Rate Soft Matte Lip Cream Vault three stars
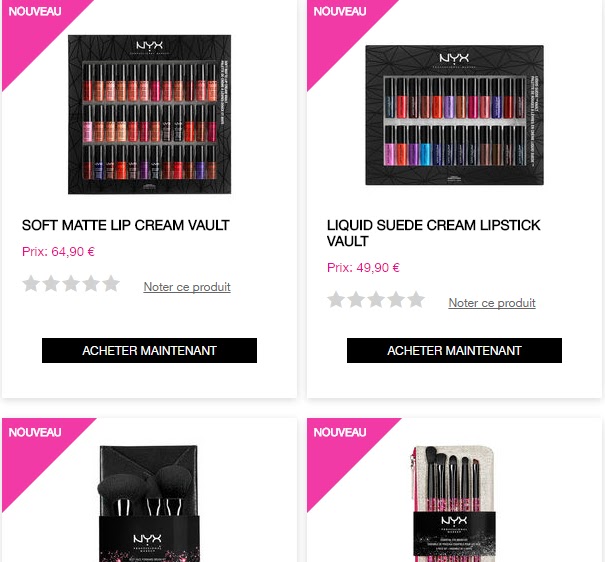The image size is (605, 562). pyautogui.click(x=71, y=284)
